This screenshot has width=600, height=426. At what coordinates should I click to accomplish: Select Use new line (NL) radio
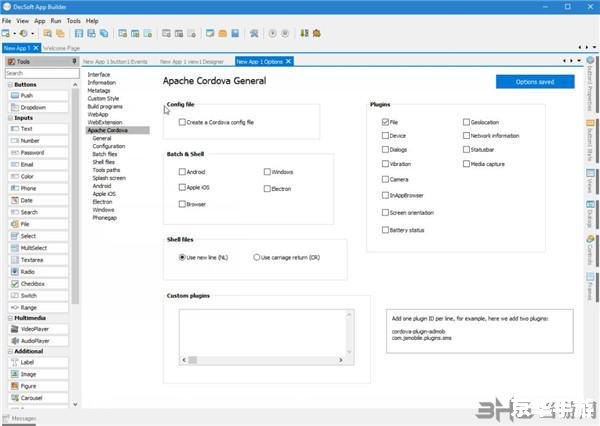pyautogui.click(x=182, y=257)
